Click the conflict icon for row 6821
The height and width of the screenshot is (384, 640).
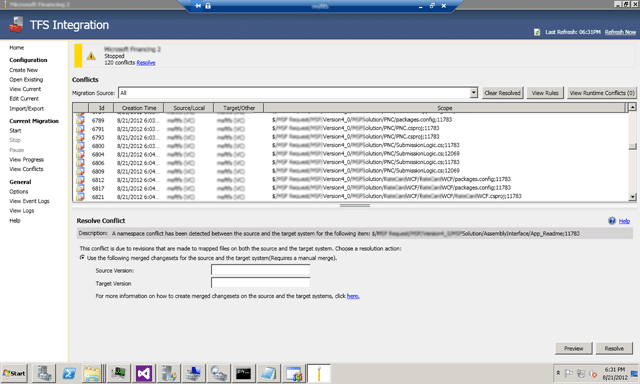pos(80,197)
